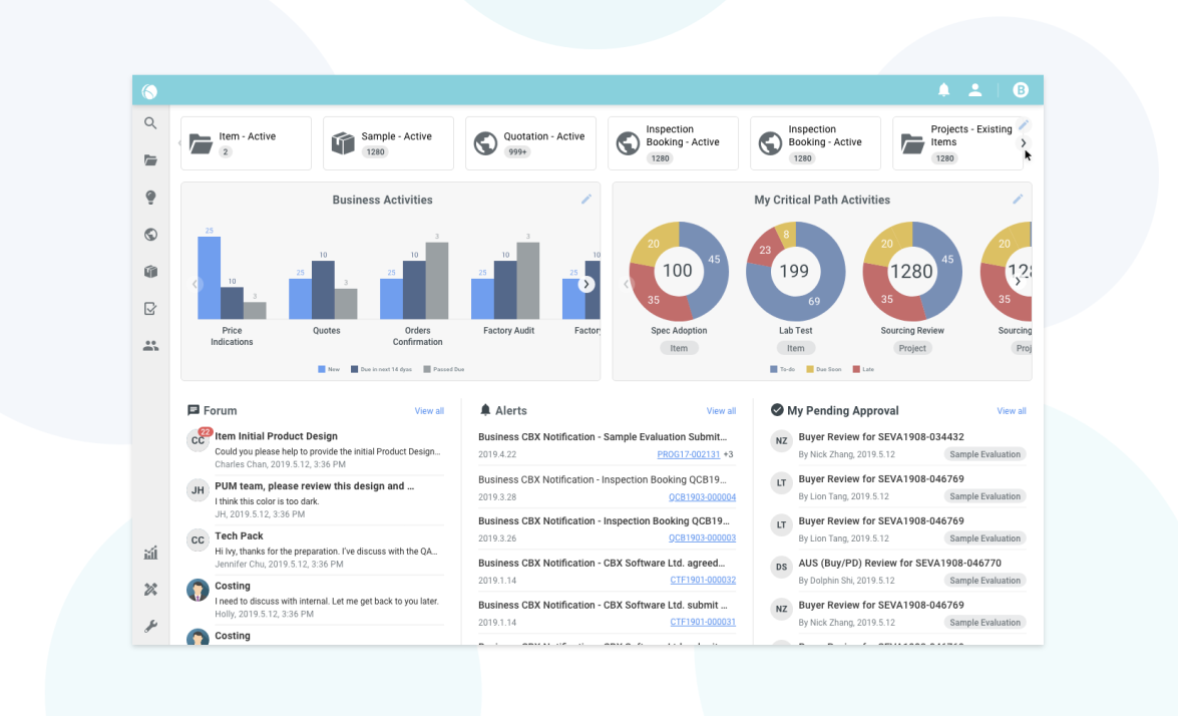Click the JH avatar in the Forum
The image size is (1178, 716).
198,490
